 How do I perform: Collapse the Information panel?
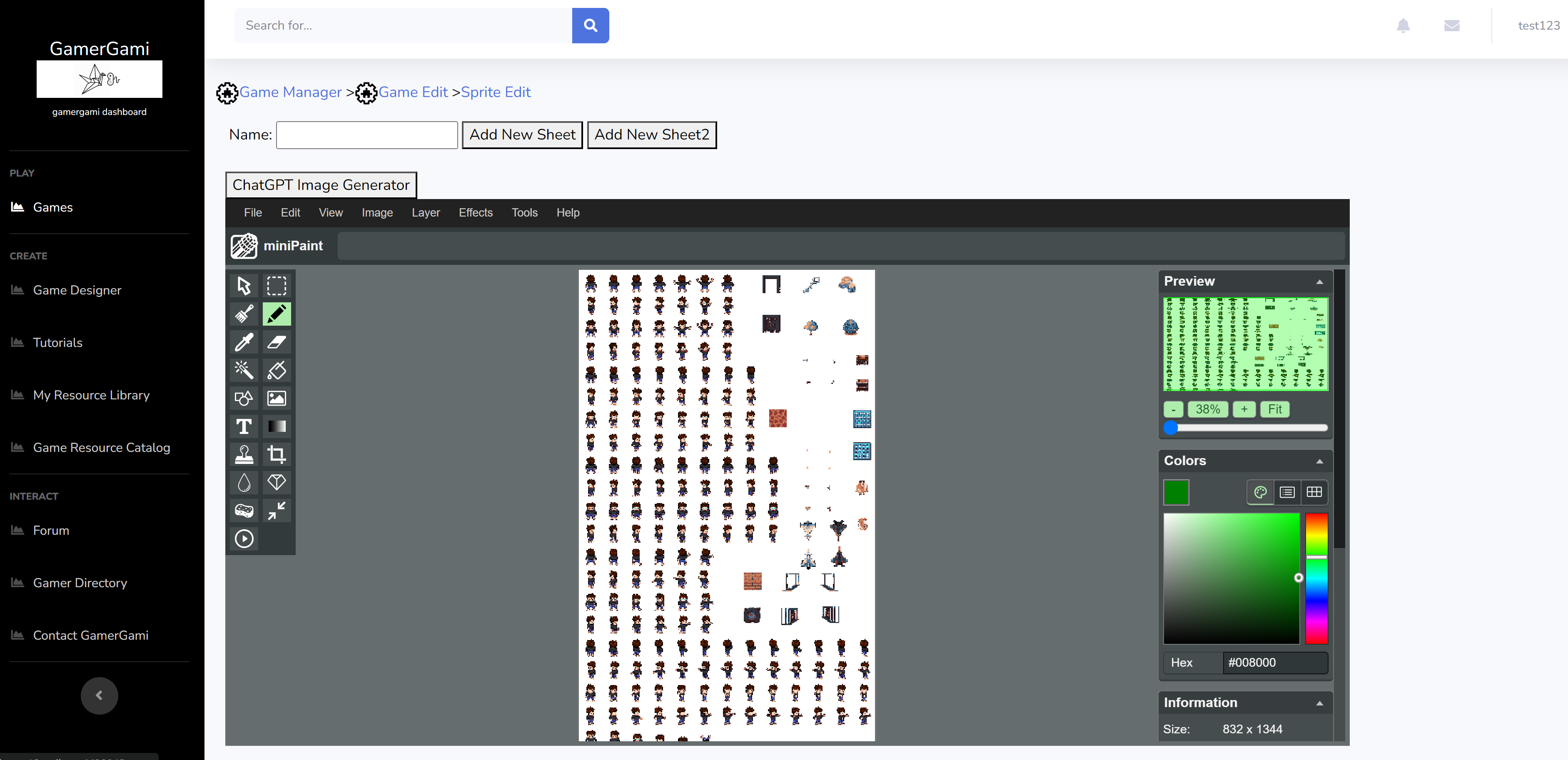[1319, 703]
